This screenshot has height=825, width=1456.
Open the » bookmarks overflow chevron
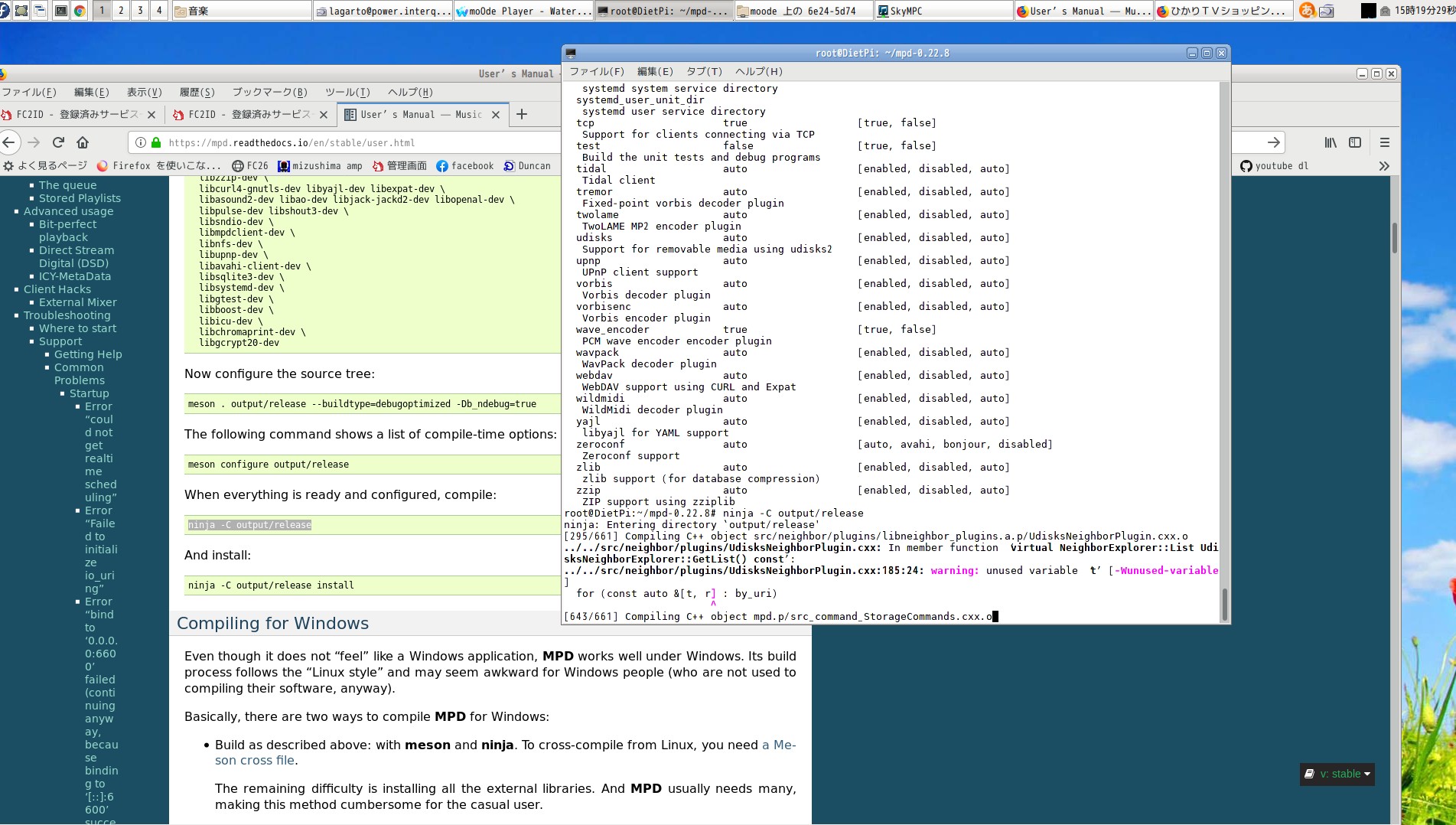click(x=1384, y=165)
